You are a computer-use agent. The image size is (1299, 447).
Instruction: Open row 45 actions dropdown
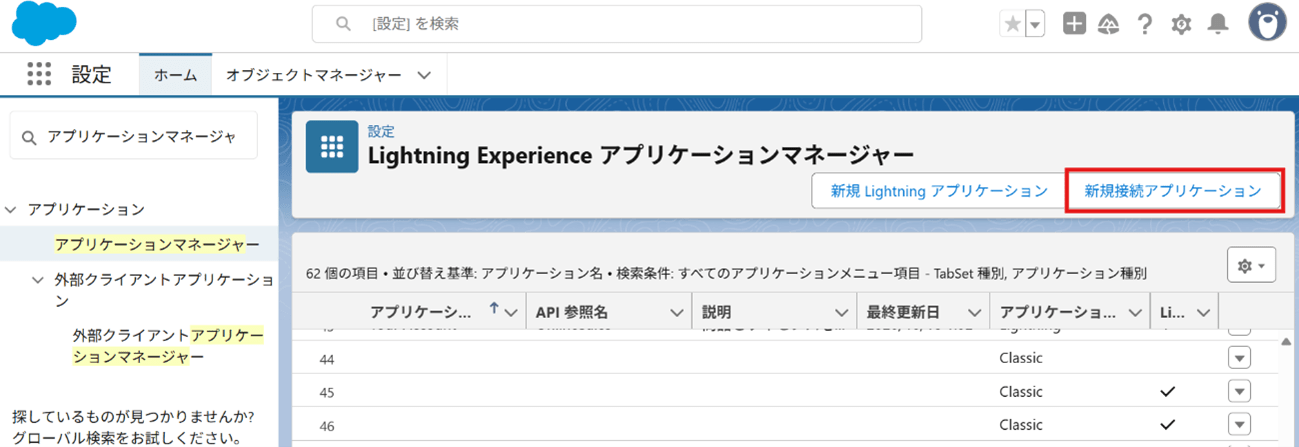click(x=1240, y=391)
